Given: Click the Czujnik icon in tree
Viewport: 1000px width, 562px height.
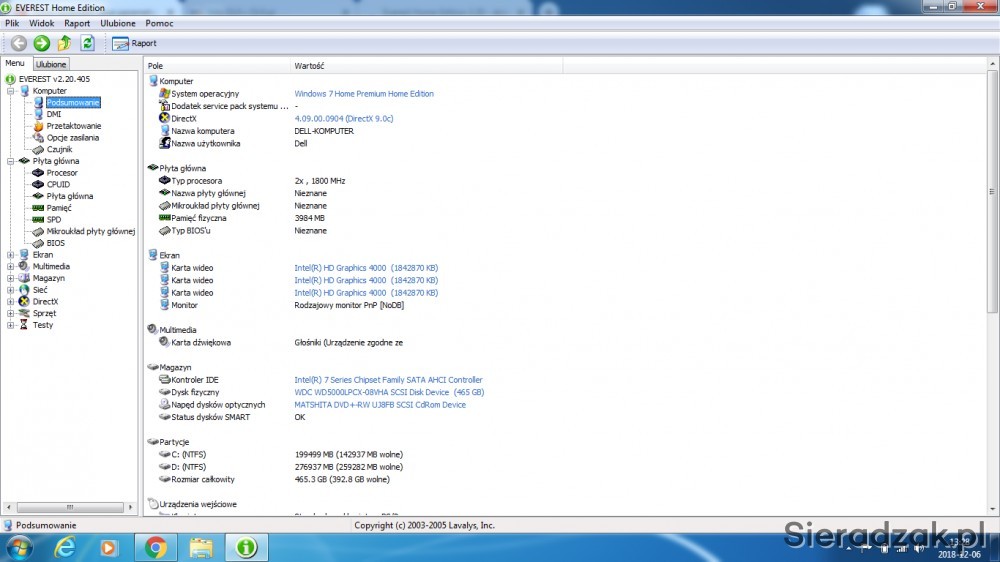Looking at the screenshot, I should coord(38,149).
